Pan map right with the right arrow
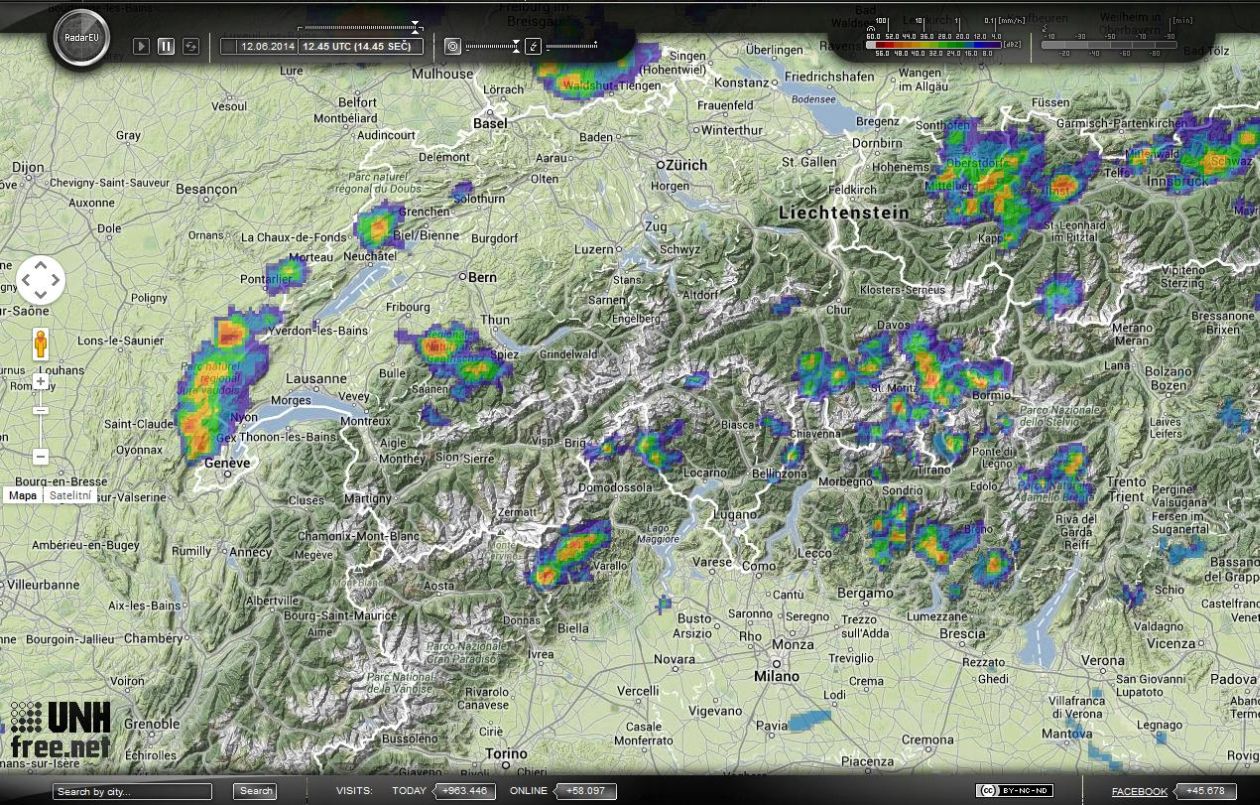Image resolution: width=1260 pixels, height=805 pixels. pyautogui.click(x=56, y=281)
